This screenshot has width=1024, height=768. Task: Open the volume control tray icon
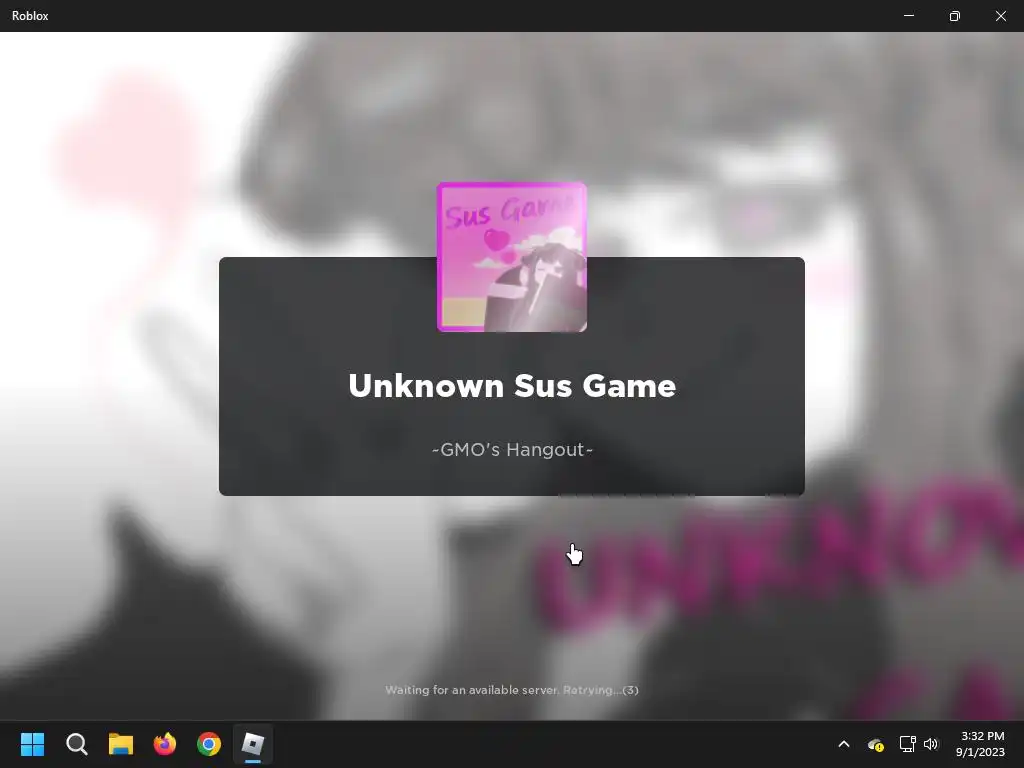(931, 744)
